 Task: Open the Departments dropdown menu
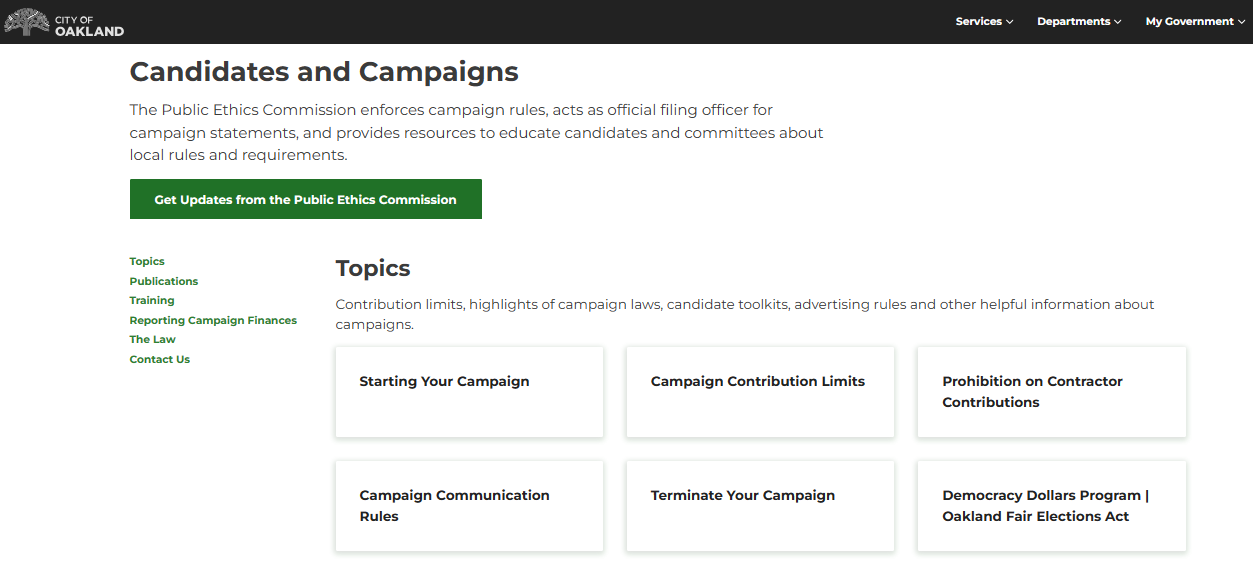pos(1079,21)
